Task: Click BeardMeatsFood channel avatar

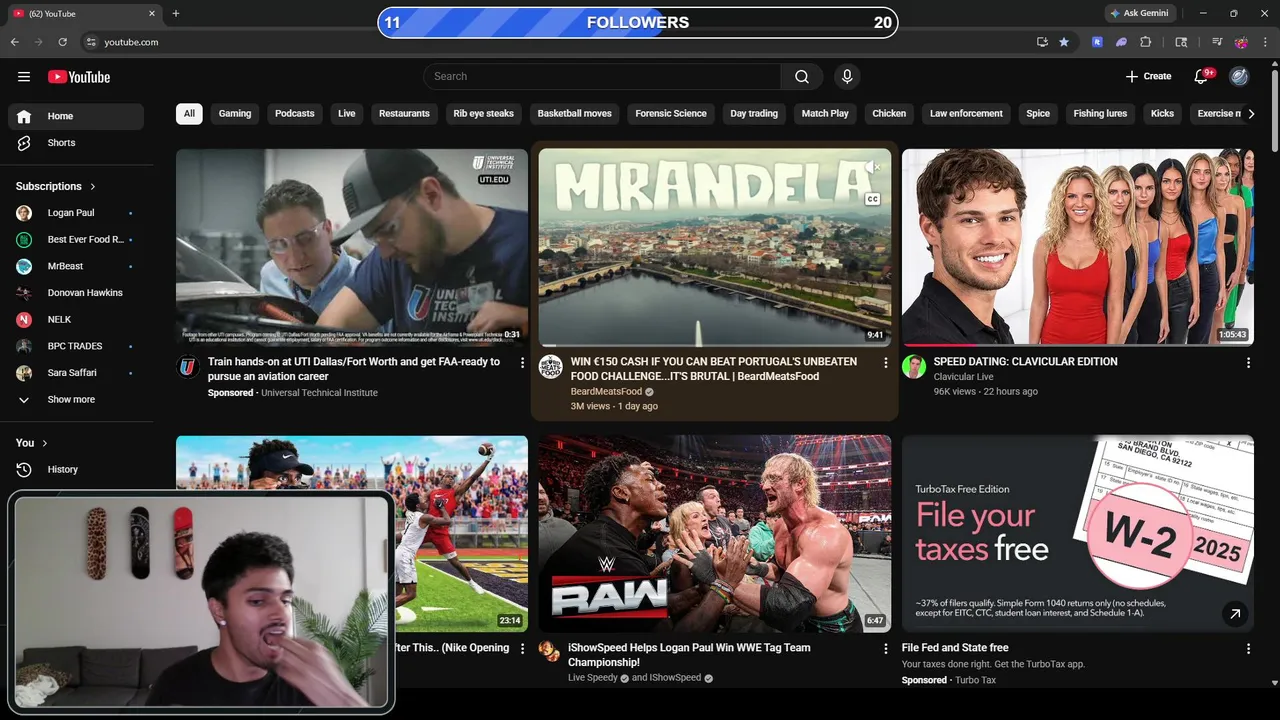Action: click(x=551, y=366)
